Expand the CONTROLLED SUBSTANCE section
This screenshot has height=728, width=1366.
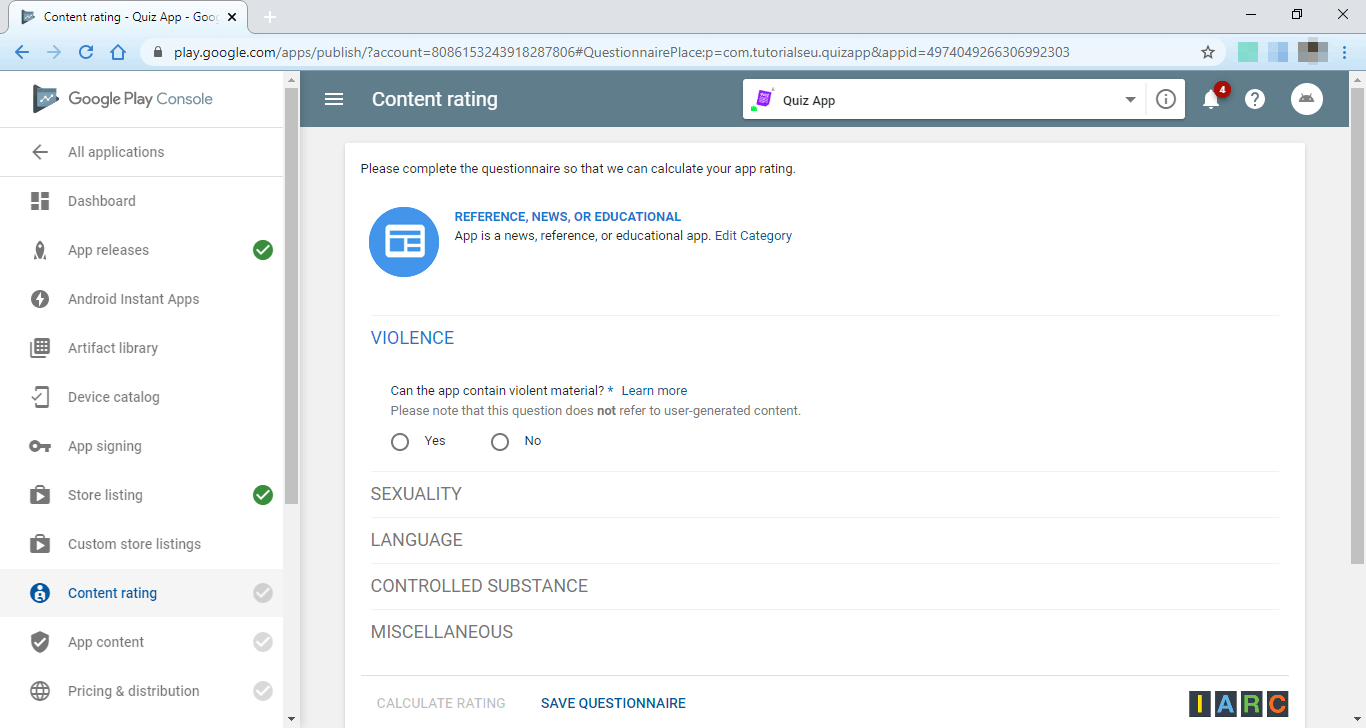(x=479, y=586)
